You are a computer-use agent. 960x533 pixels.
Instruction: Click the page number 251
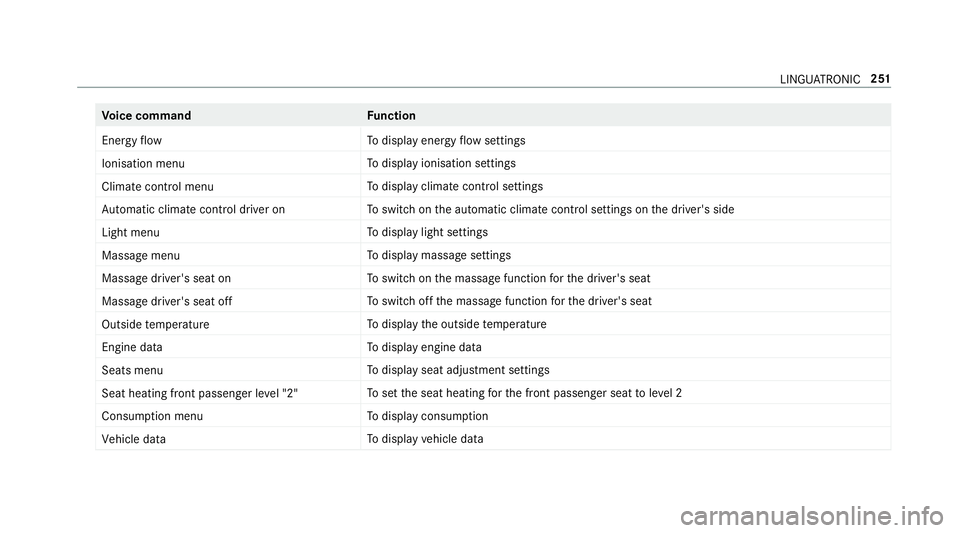[x=880, y=79]
